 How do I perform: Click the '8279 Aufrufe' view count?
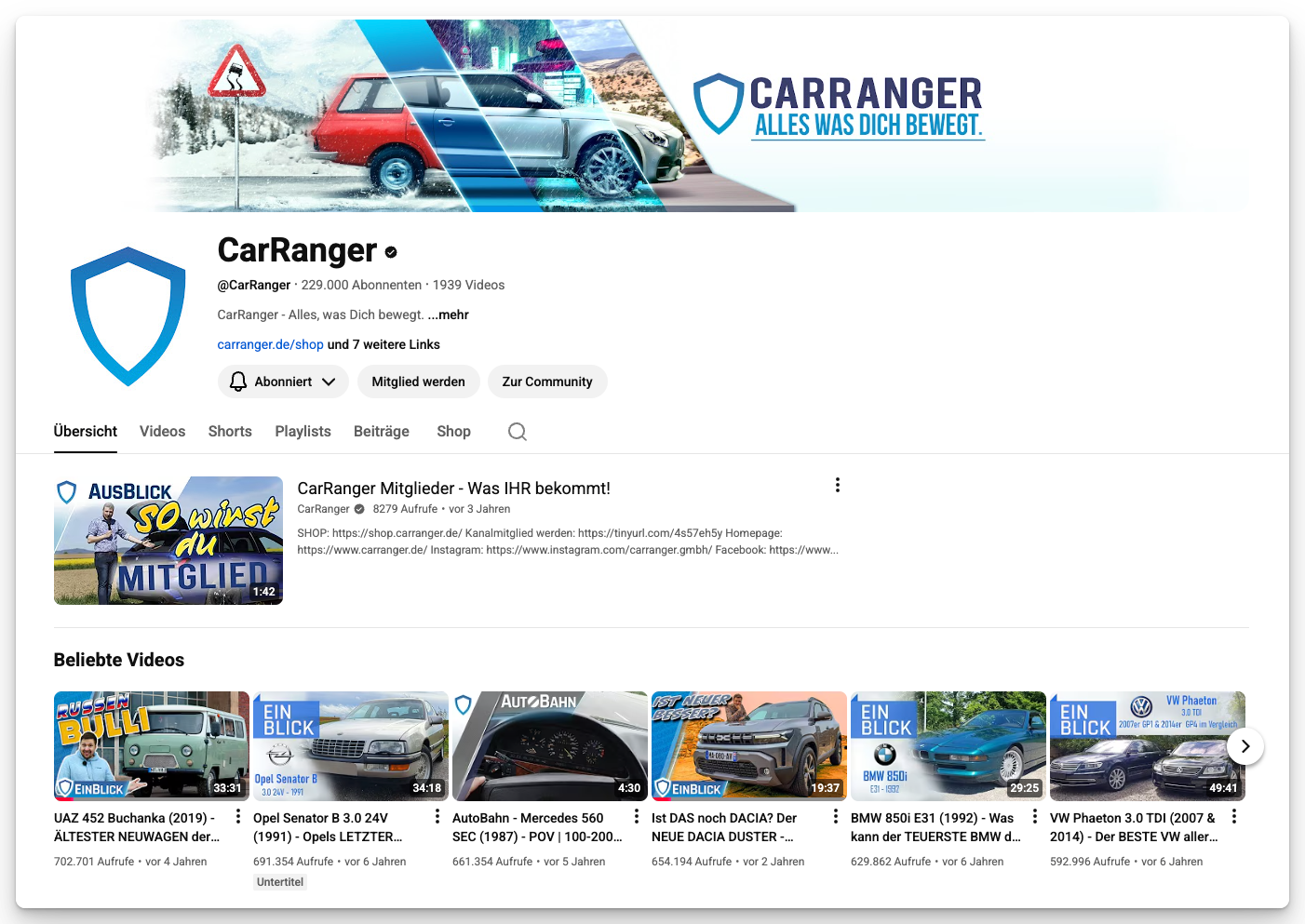coord(405,509)
